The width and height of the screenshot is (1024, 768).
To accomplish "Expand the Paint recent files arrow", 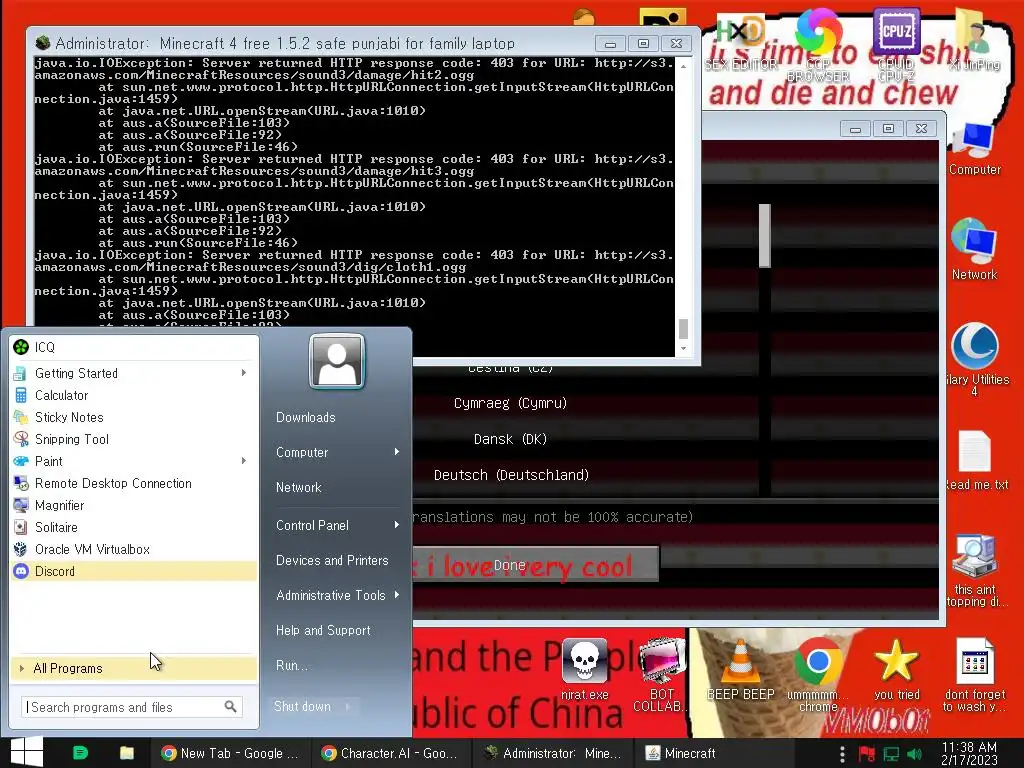I will pos(244,461).
